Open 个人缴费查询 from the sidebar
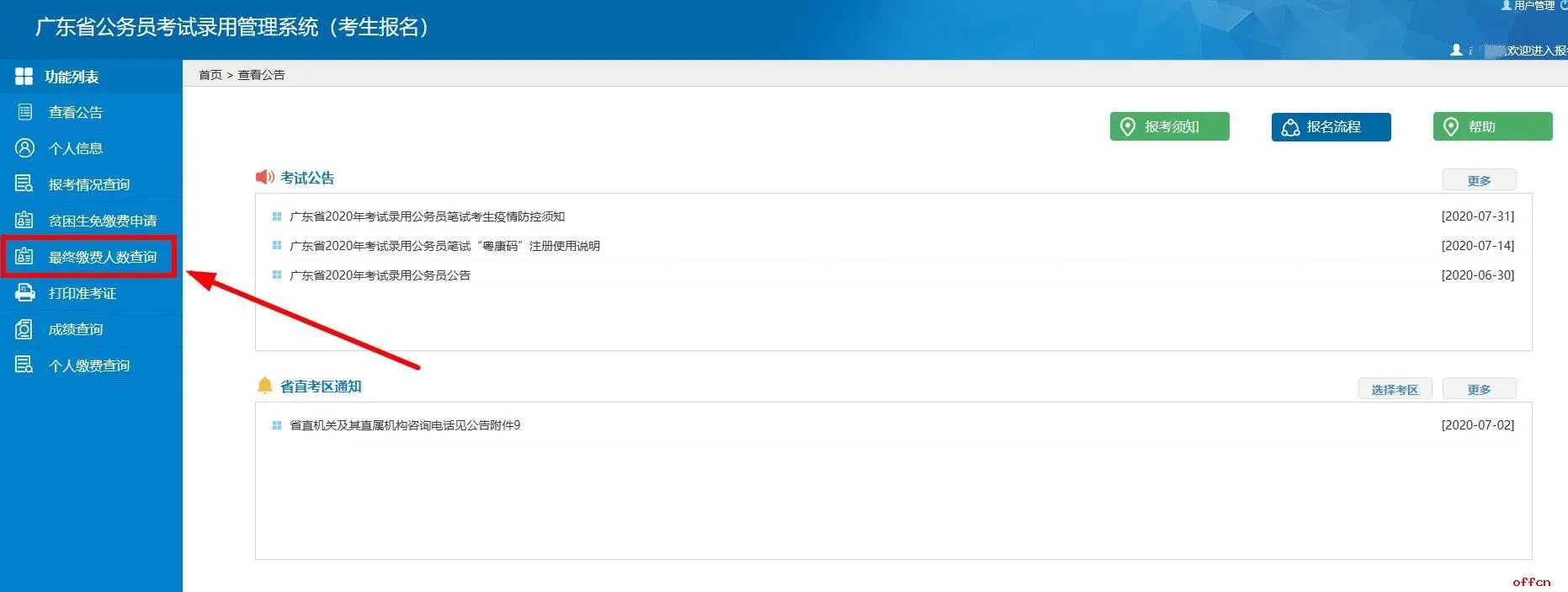This screenshot has width=1568, height=592. coord(91,365)
